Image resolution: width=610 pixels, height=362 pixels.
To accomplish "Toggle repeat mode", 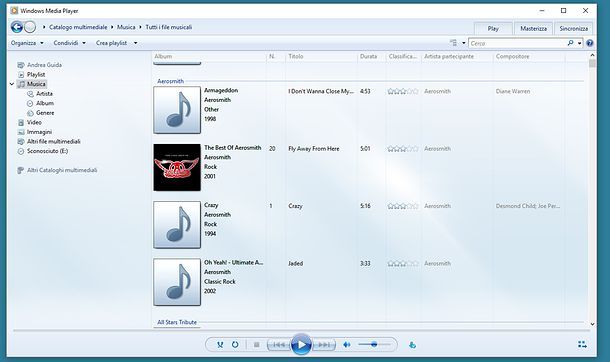I will pos(235,345).
